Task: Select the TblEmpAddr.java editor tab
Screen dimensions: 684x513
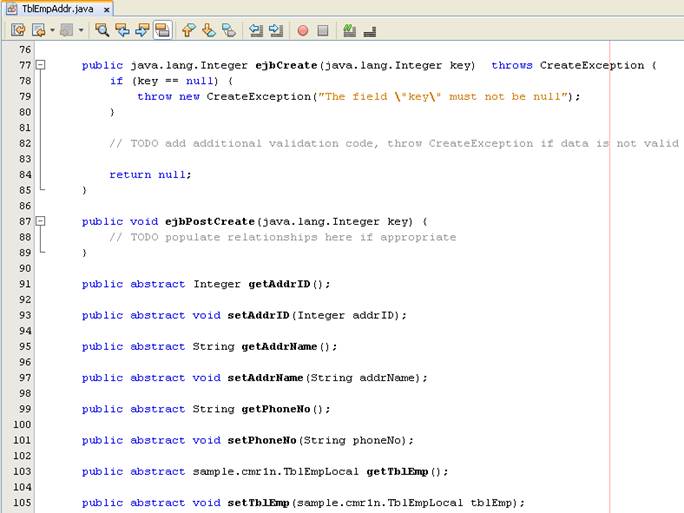Action: coord(59,8)
